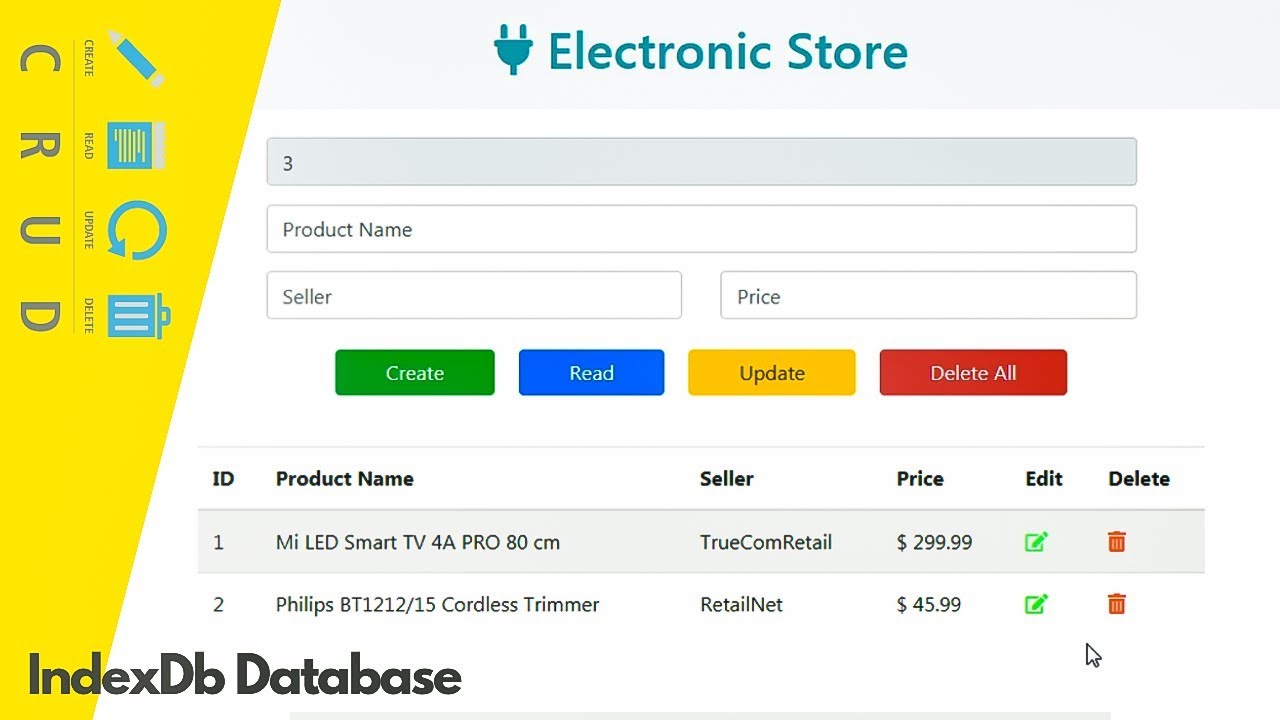Click the plug icon beside Electronic Store
Image resolution: width=1280 pixels, height=720 pixels.
(513, 50)
